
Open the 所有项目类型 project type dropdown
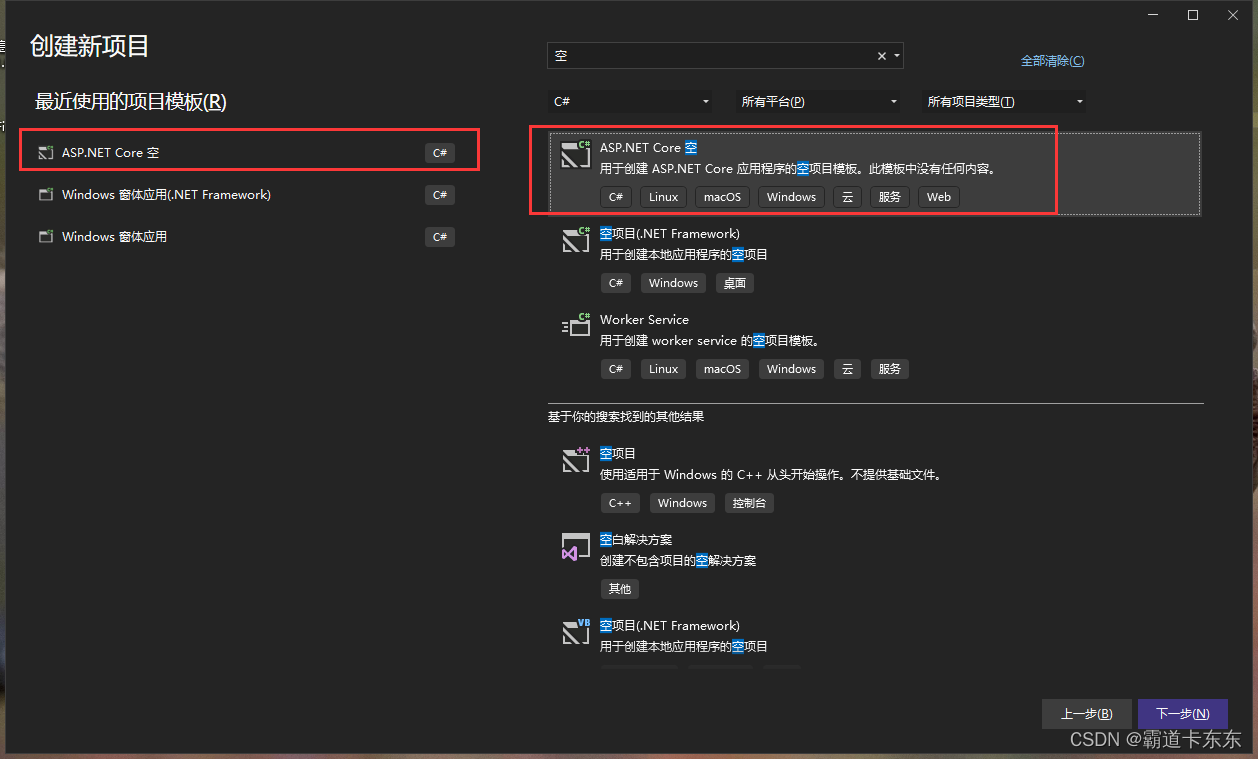click(x=1004, y=102)
